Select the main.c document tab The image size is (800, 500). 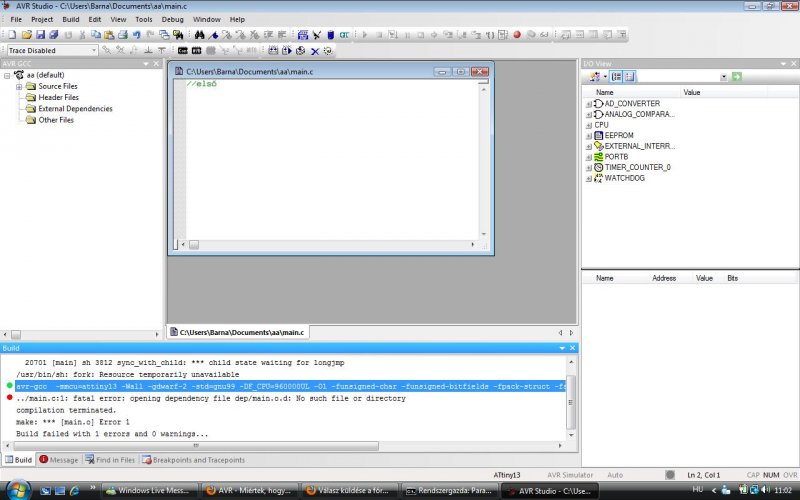(238, 332)
